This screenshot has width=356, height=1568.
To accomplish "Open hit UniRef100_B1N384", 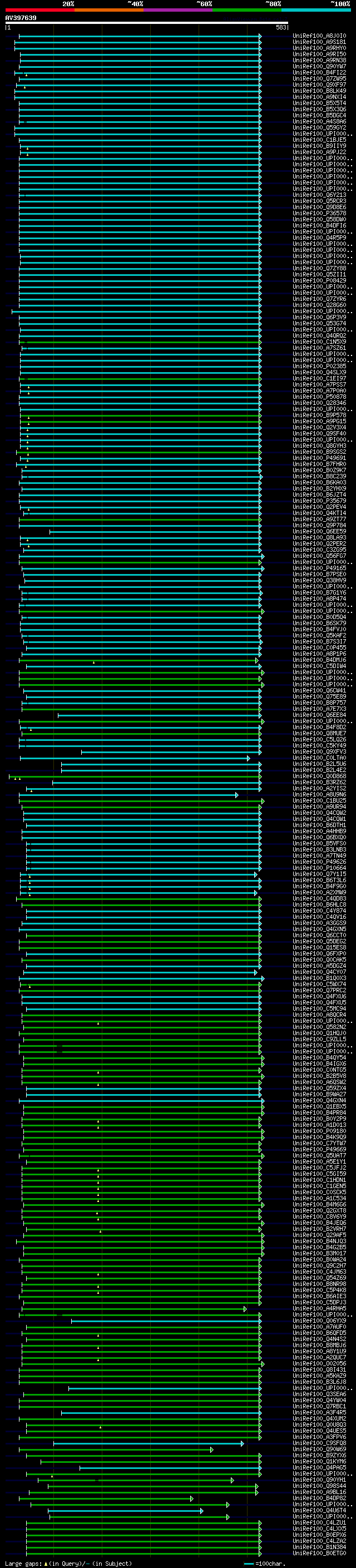I will [319, 1547].
